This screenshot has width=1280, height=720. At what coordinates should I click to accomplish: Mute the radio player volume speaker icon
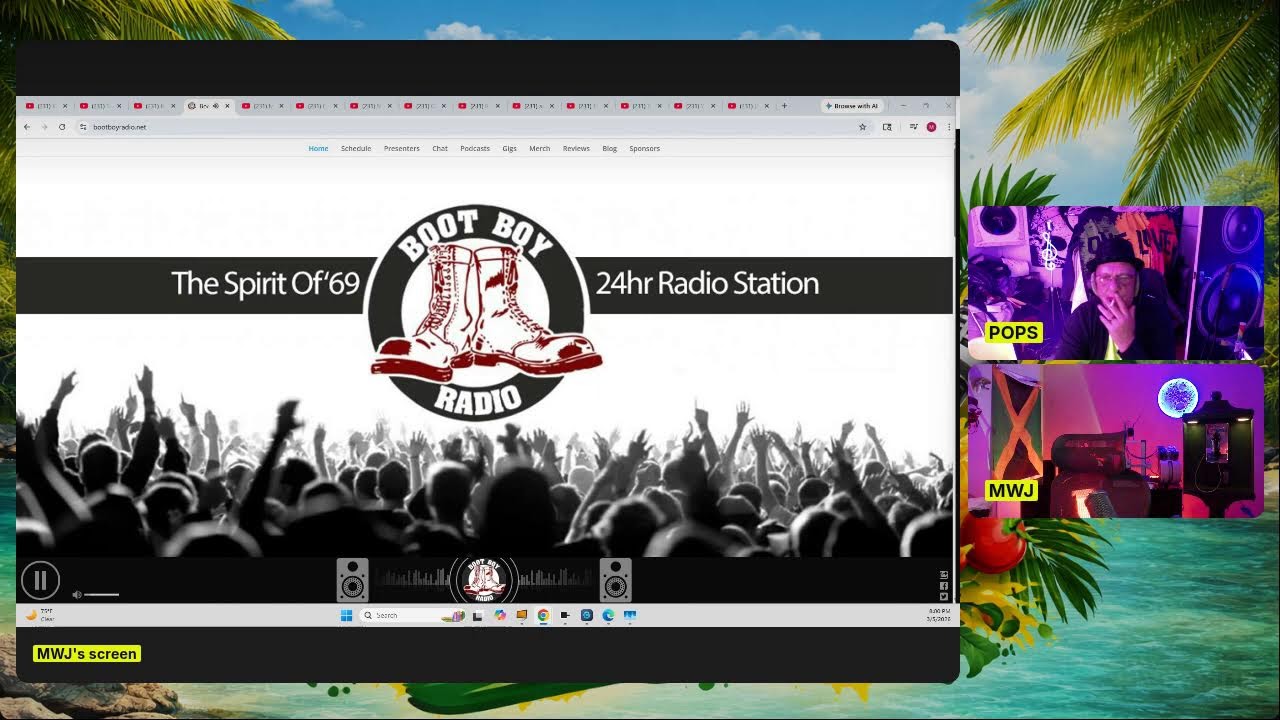click(77, 595)
